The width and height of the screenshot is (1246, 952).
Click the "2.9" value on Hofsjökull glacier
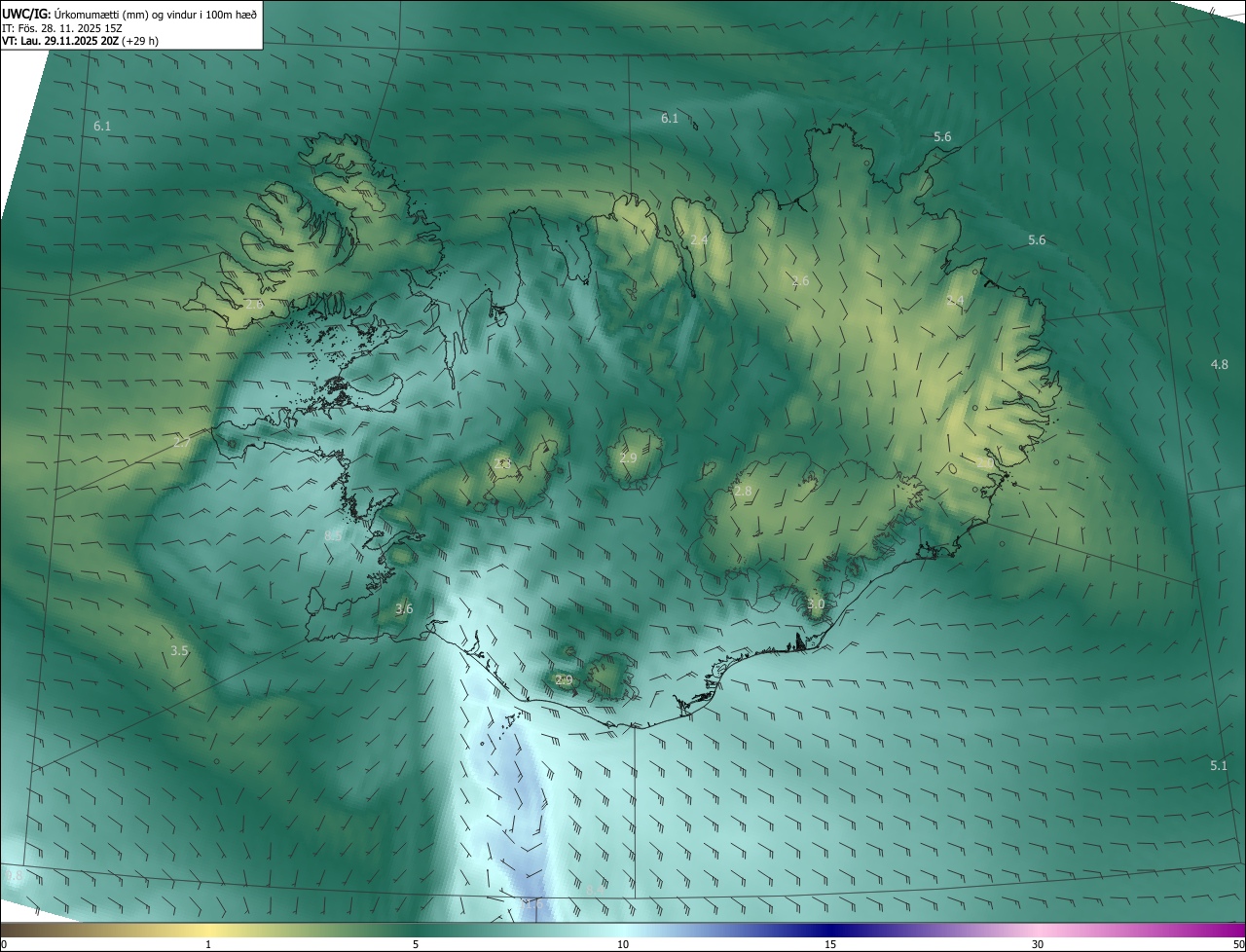pos(628,458)
